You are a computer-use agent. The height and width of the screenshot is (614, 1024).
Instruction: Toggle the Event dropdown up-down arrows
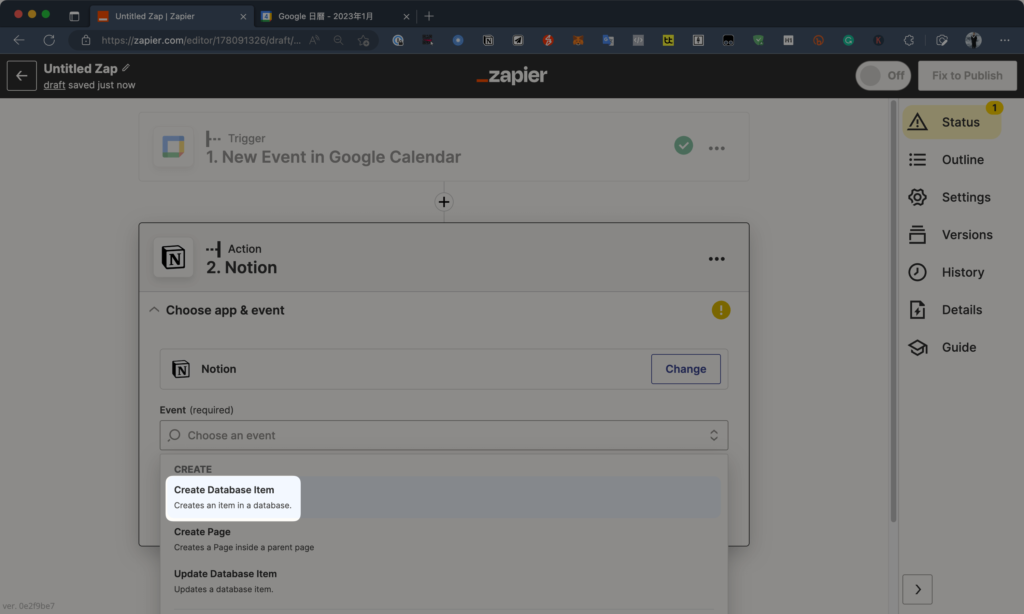(714, 435)
